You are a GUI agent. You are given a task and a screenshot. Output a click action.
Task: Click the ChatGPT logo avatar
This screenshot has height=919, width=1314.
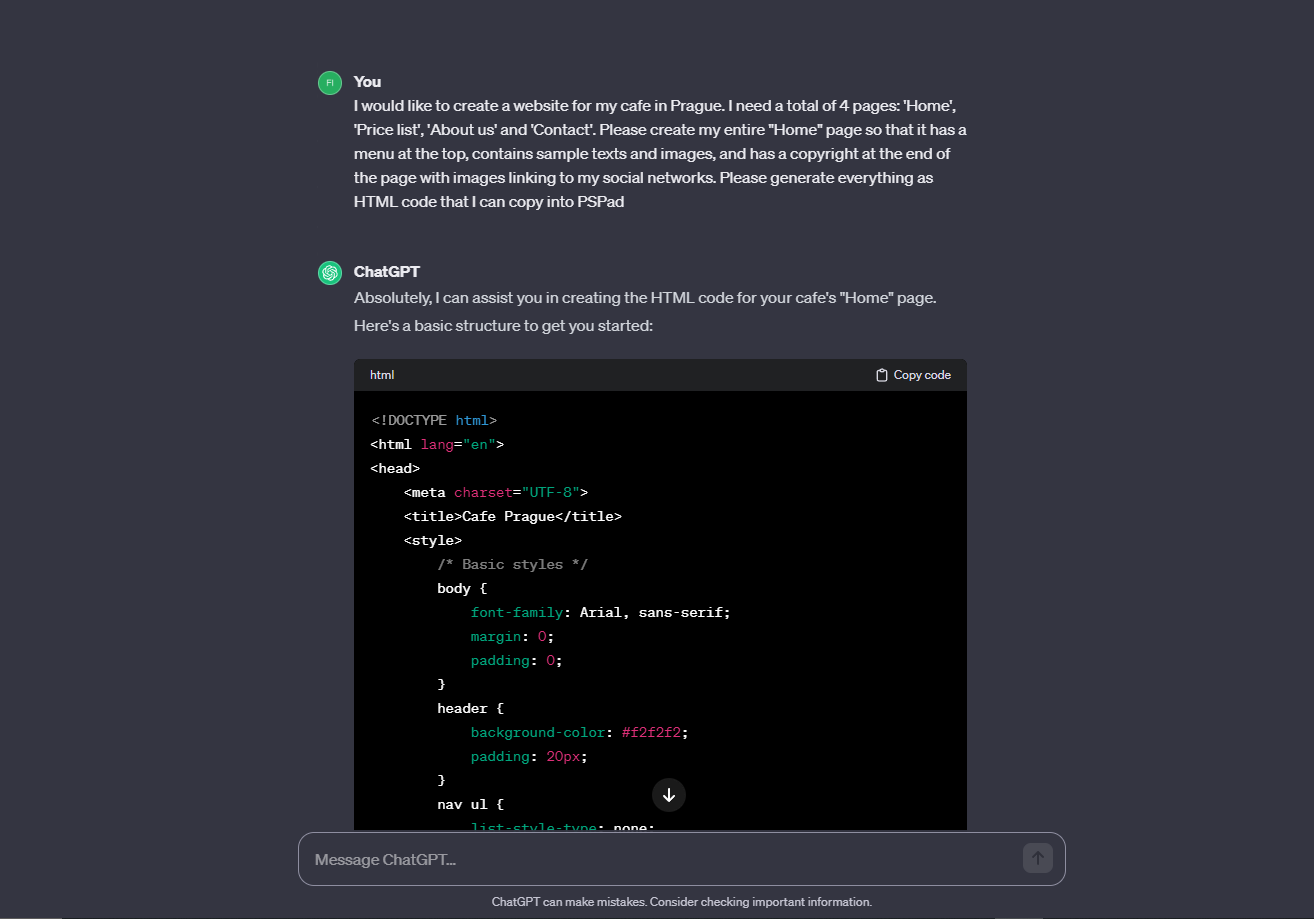[x=330, y=273]
